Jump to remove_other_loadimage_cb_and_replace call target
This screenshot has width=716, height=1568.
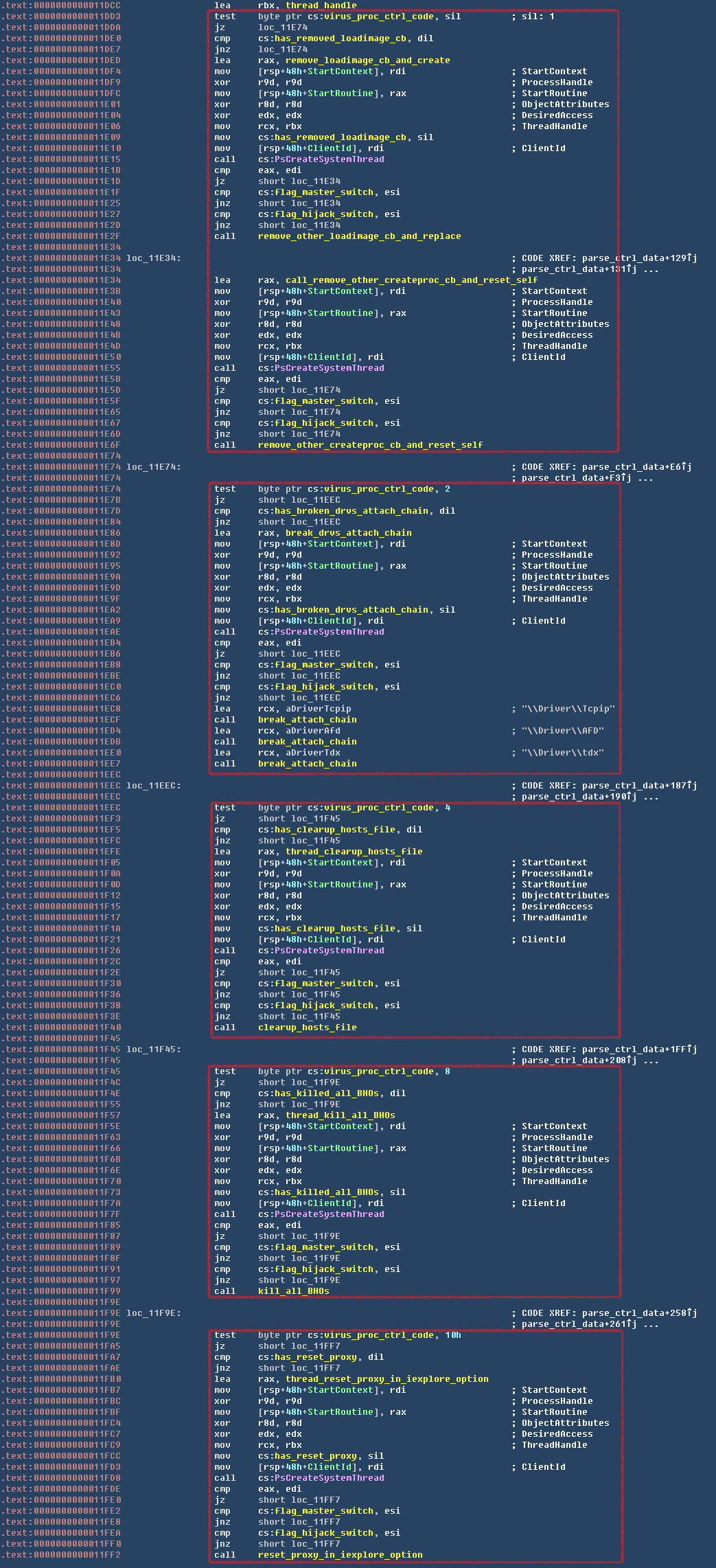pos(359,236)
